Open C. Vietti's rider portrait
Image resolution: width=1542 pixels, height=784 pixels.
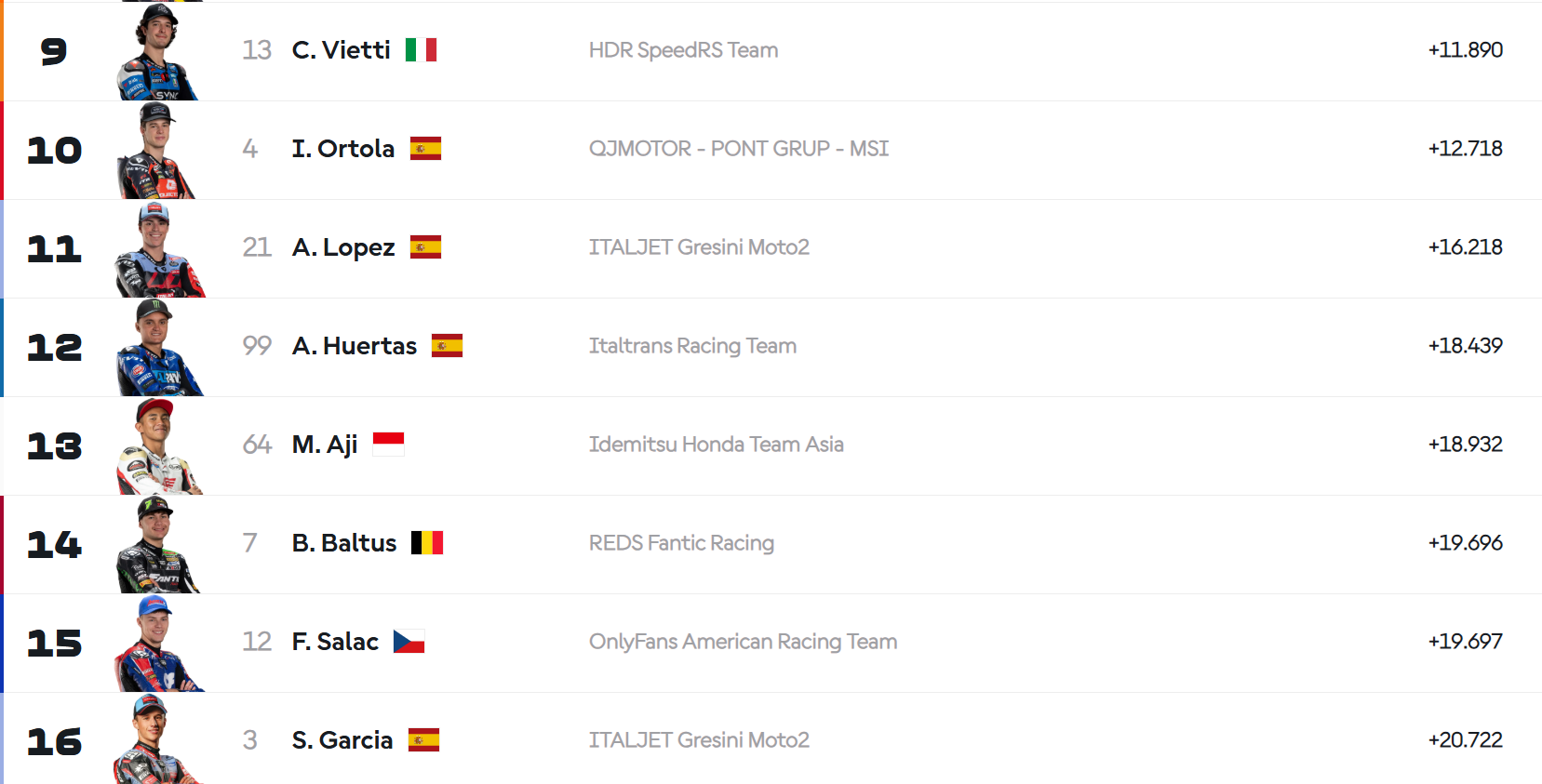coord(158,51)
